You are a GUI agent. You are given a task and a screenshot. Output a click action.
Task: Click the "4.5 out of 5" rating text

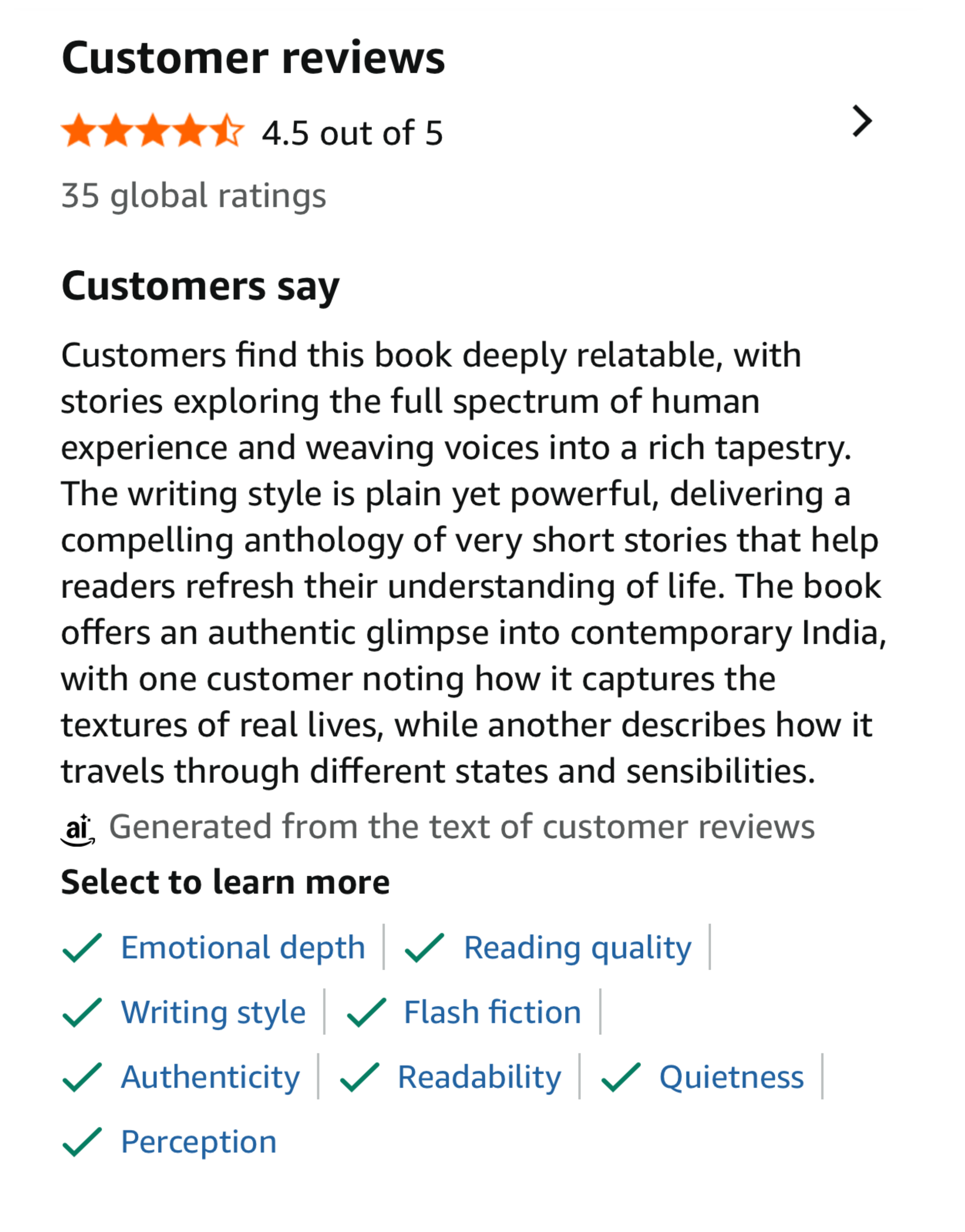pyautogui.click(x=352, y=133)
